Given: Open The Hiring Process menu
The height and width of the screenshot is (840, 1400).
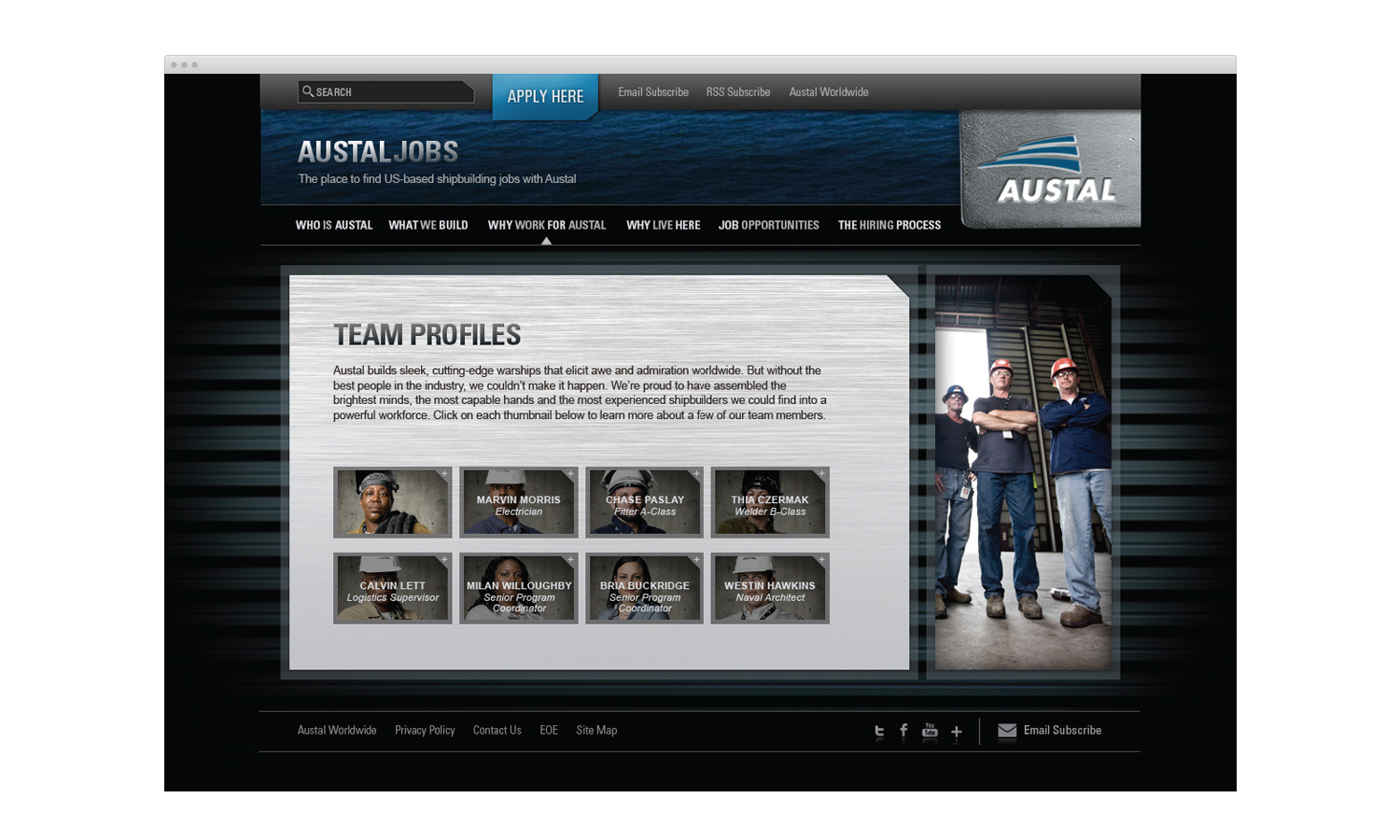Looking at the screenshot, I should click(x=889, y=225).
